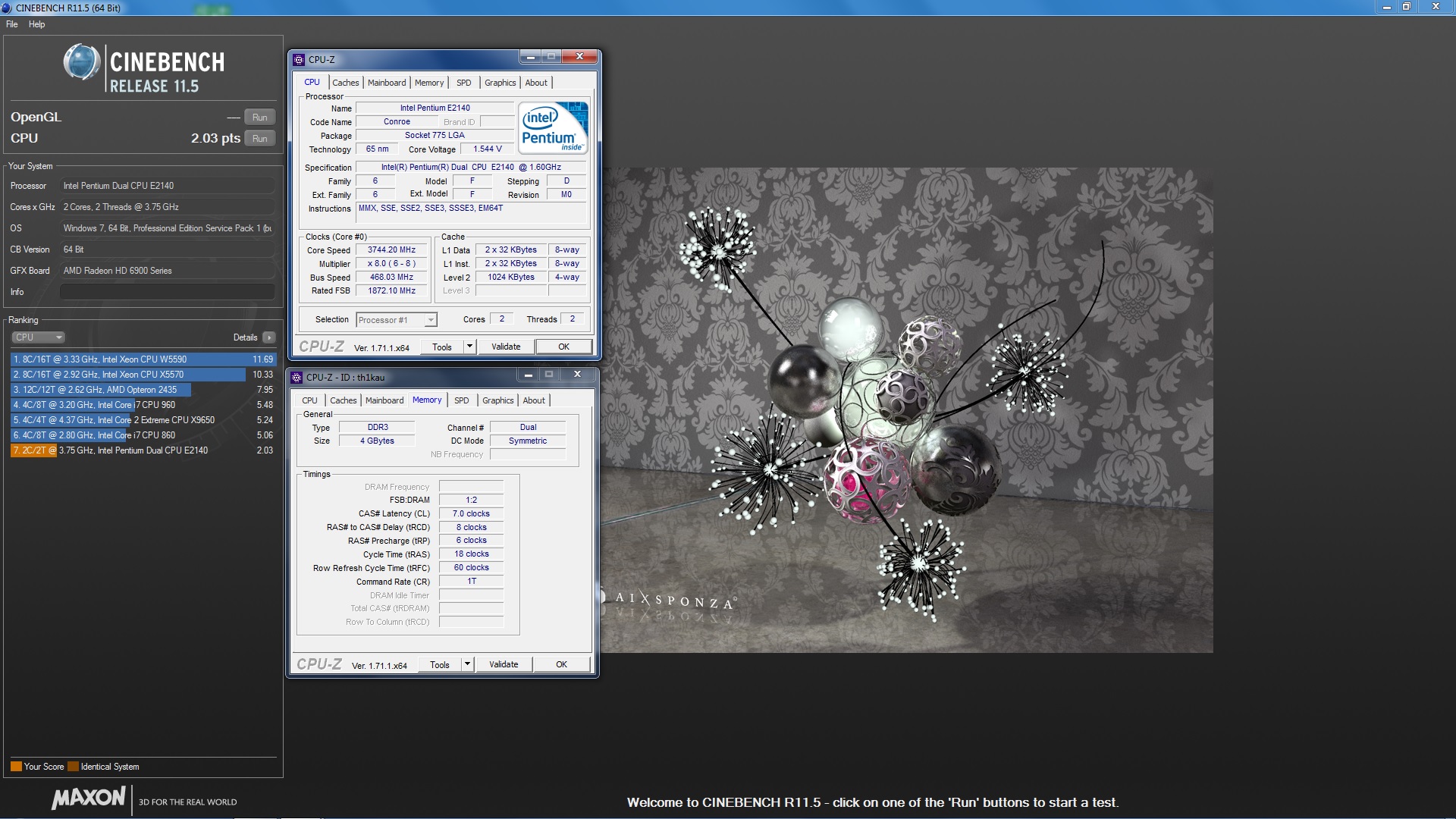Select ranking row AMD Opteron 2435
This screenshot has width=1456, height=819.
pyautogui.click(x=143, y=390)
